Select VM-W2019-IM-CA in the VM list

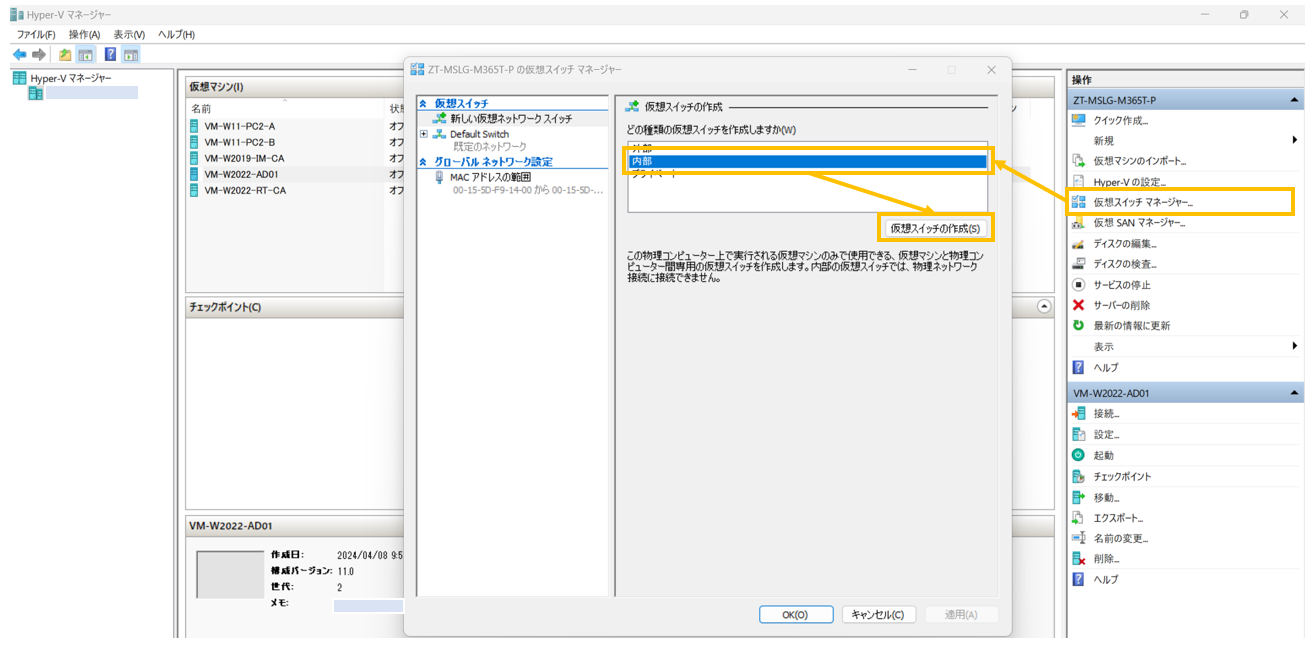click(244, 158)
